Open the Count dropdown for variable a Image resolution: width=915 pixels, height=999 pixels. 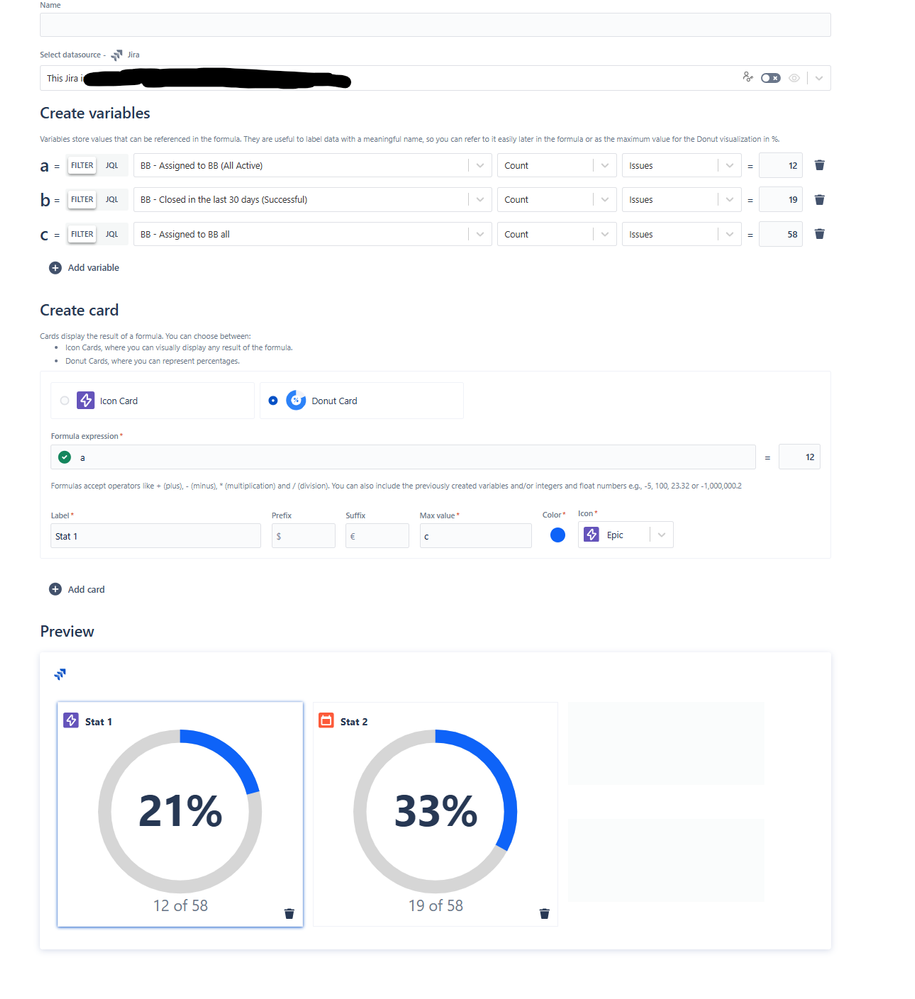click(557, 166)
